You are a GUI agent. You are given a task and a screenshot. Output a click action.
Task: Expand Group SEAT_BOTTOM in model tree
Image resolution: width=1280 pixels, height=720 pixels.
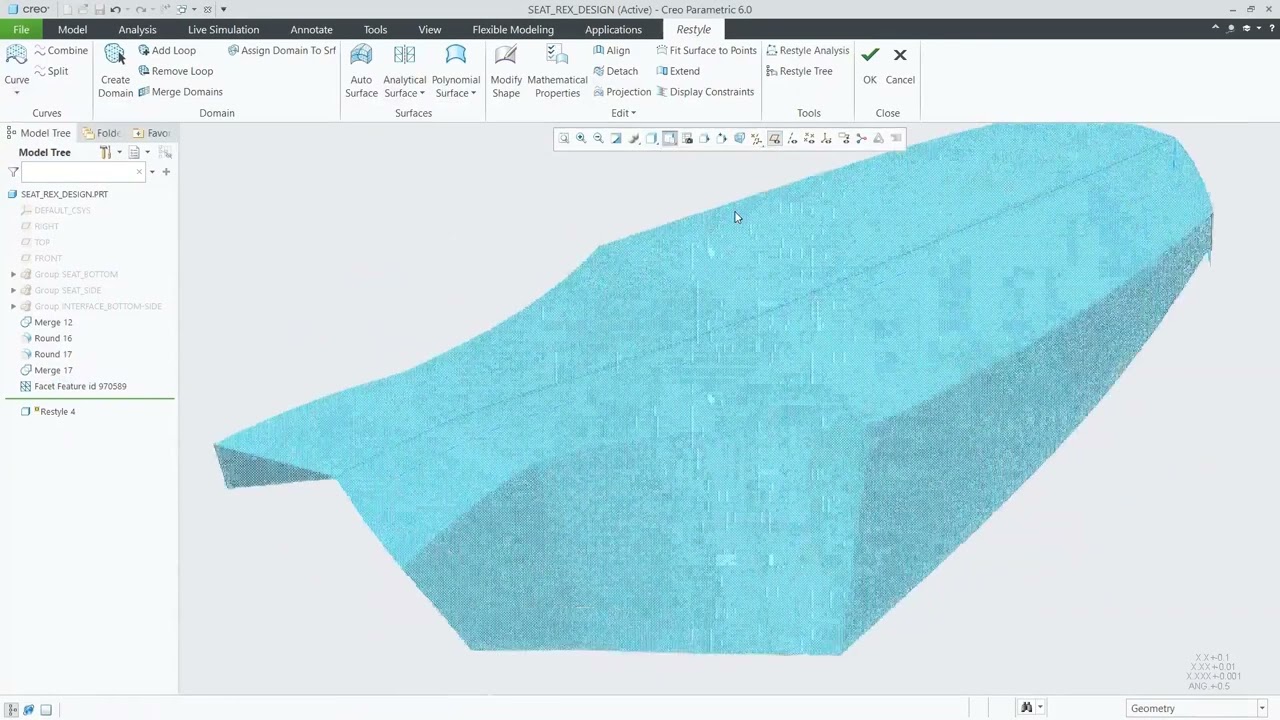13,274
